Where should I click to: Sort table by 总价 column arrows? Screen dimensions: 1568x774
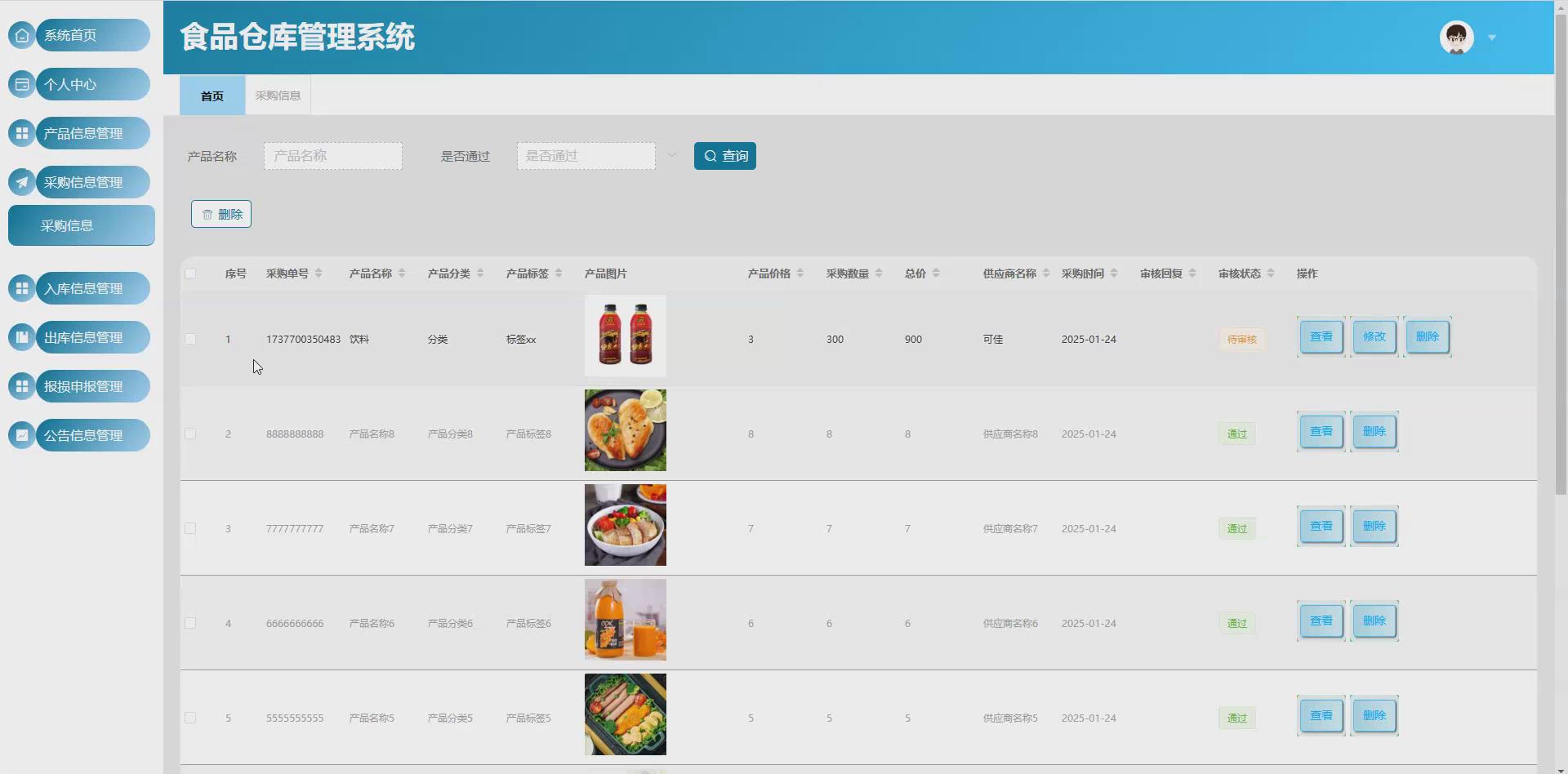point(936,274)
